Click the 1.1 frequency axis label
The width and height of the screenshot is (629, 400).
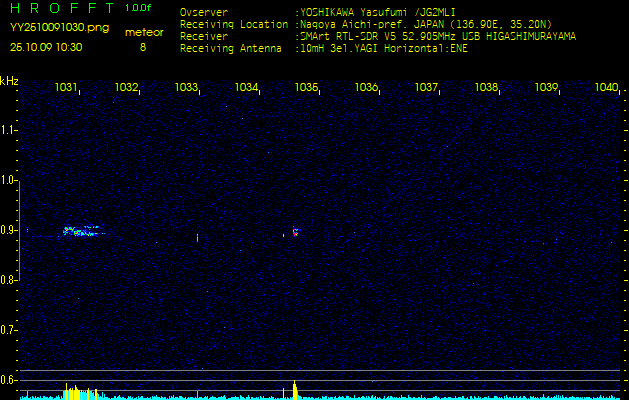10,130
